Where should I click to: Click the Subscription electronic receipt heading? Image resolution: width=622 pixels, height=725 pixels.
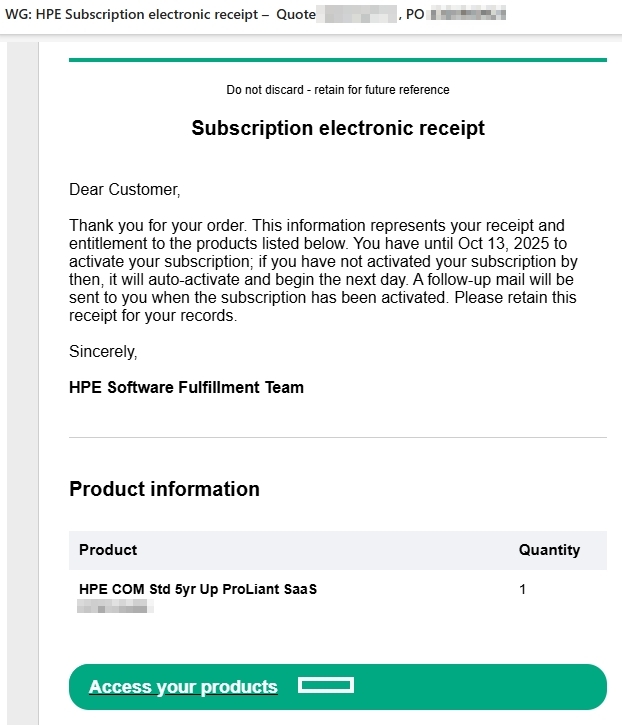click(x=337, y=129)
